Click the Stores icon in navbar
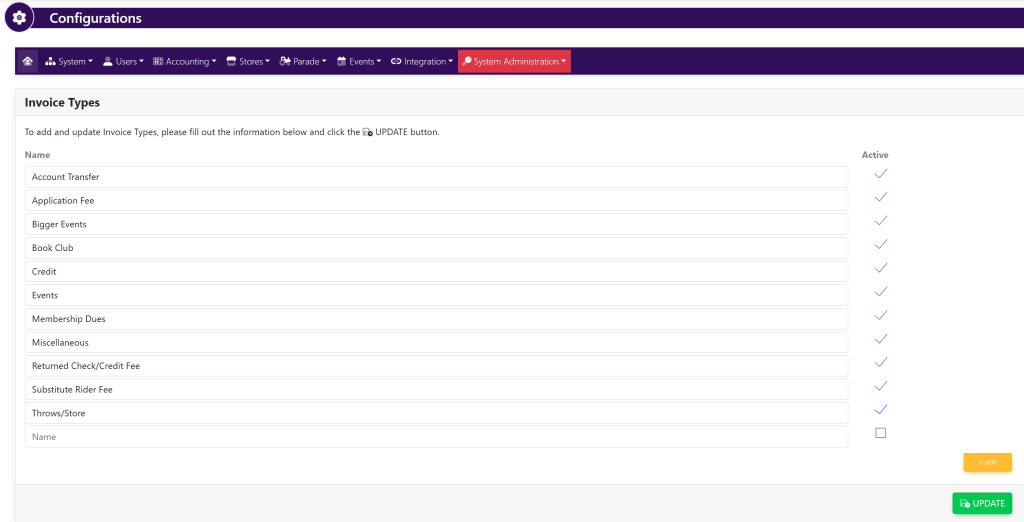1024x522 pixels. tap(231, 62)
